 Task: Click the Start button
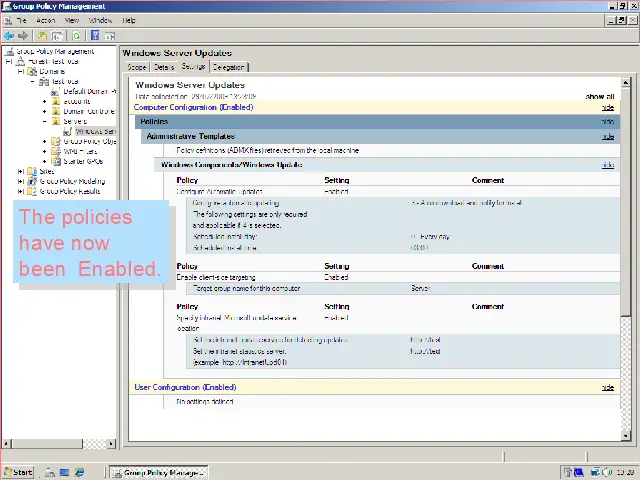click(18, 472)
